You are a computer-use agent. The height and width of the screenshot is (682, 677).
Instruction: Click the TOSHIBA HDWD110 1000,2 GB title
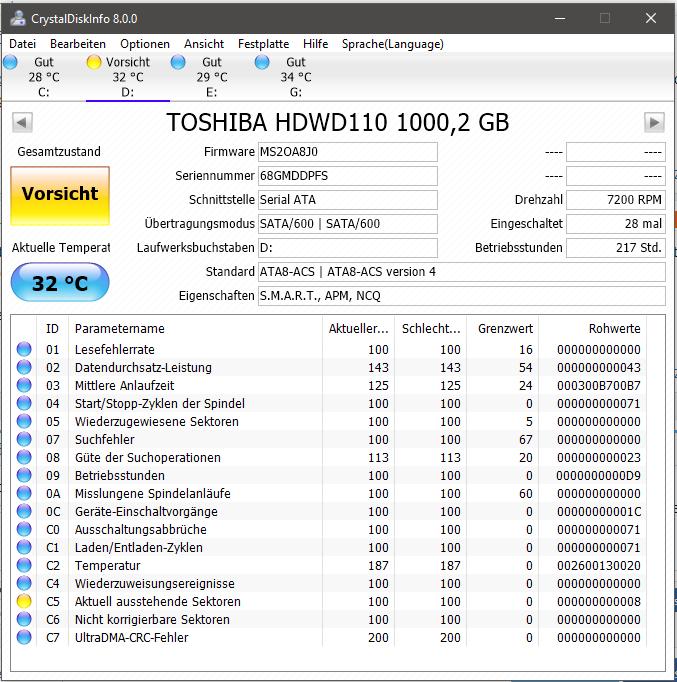(x=338, y=122)
